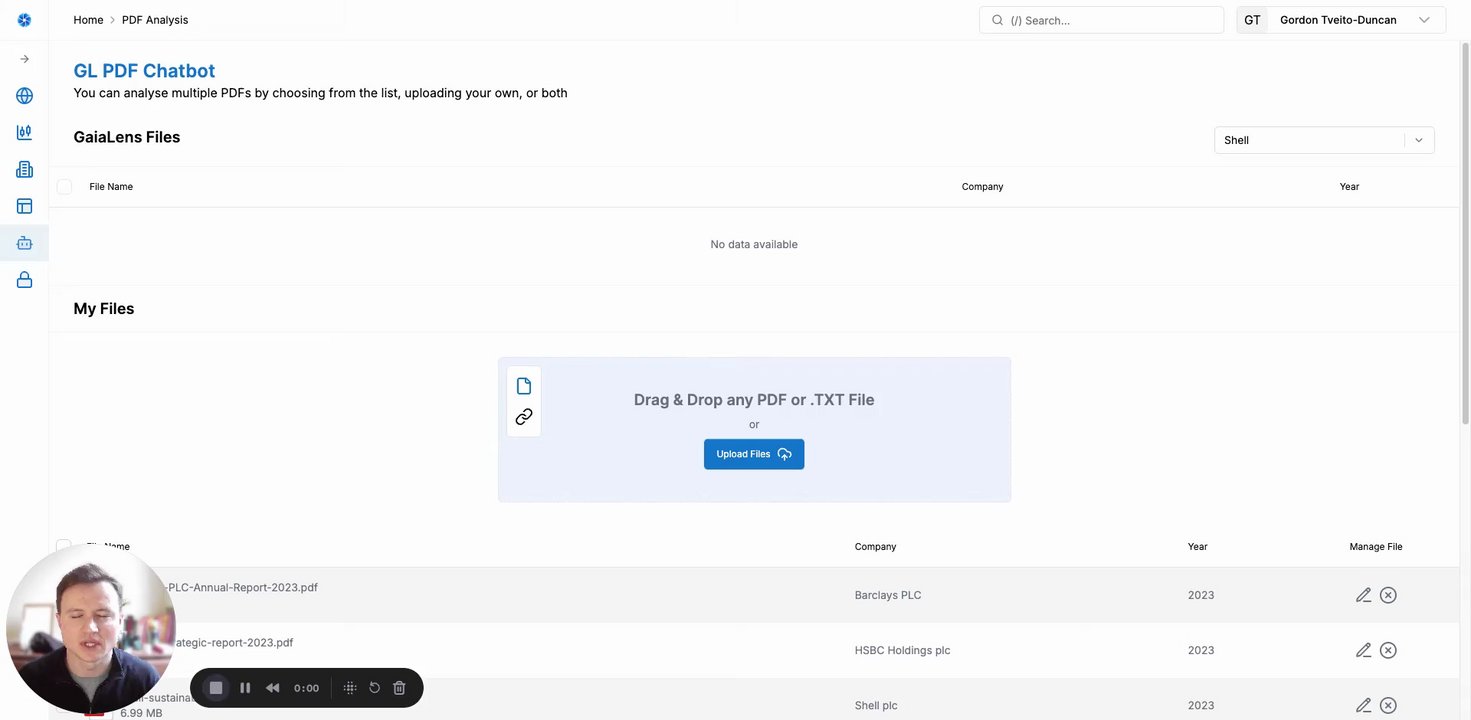
Task: Click the My Files Company column header
Action: pyautogui.click(x=875, y=547)
